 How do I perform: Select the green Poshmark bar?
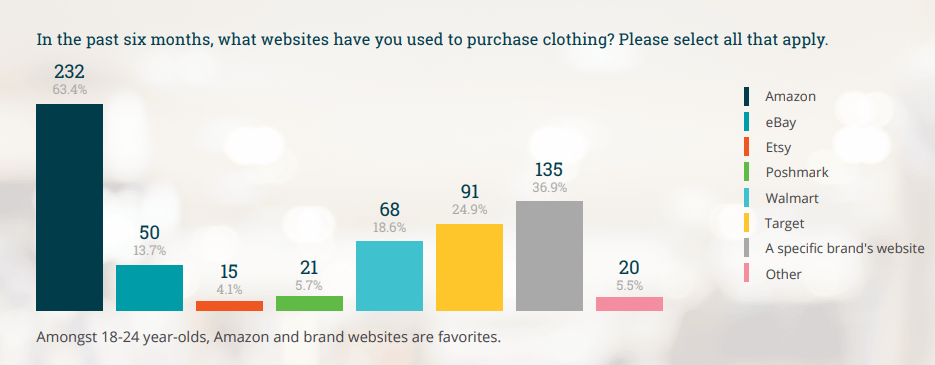click(x=309, y=304)
